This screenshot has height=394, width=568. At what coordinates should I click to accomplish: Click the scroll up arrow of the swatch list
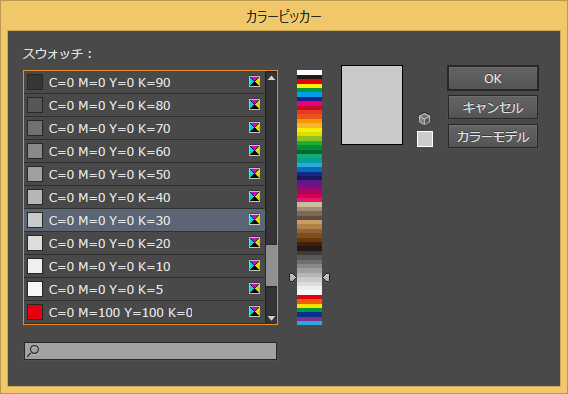click(x=271, y=78)
